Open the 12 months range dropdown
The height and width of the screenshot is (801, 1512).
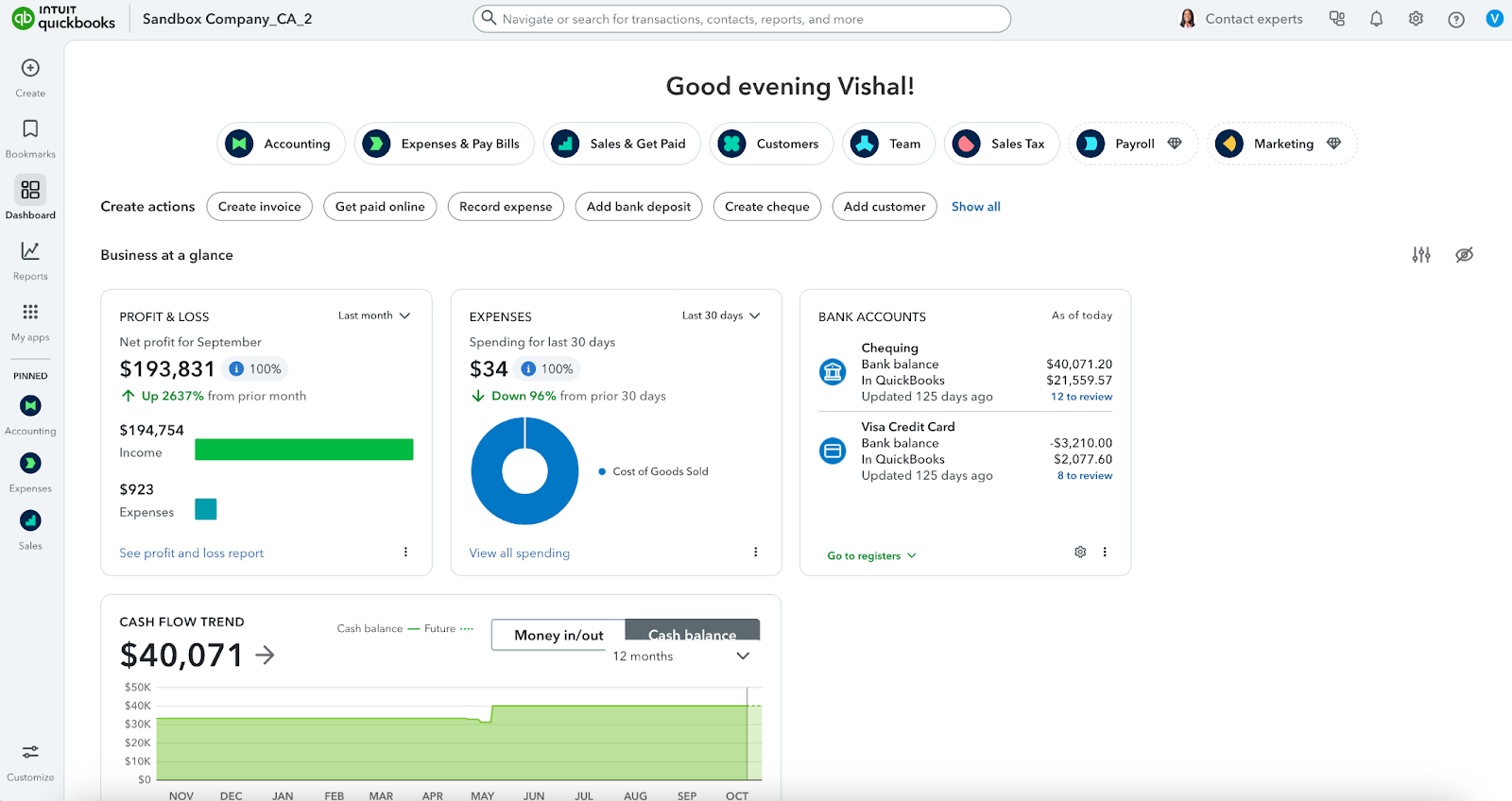(681, 656)
